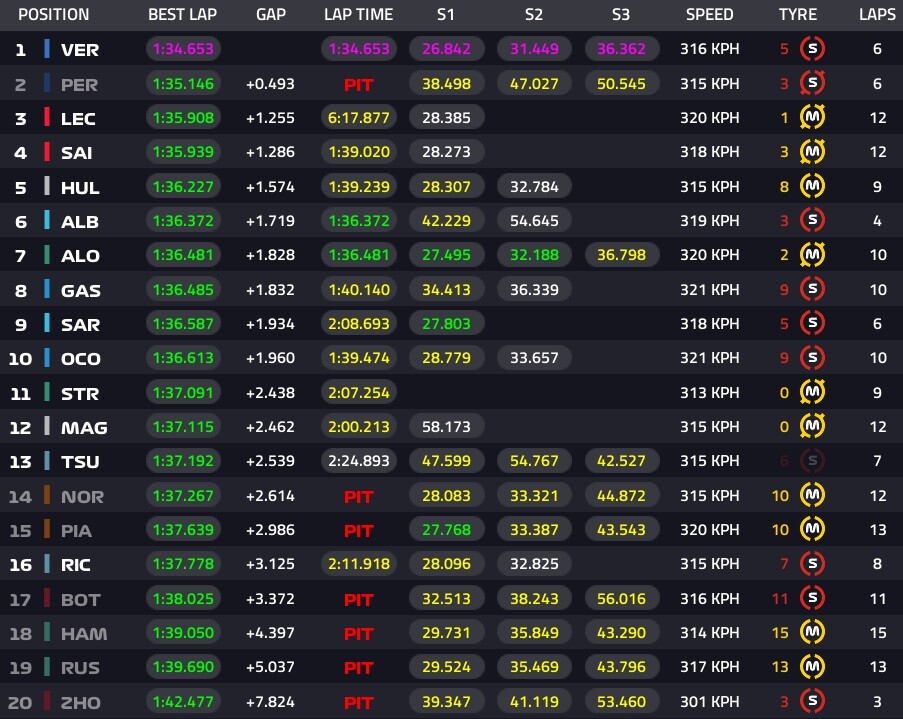This screenshot has width=903, height=719.
Task: Click the PER driver name
Action: pyautogui.click(x=79, y=85)
